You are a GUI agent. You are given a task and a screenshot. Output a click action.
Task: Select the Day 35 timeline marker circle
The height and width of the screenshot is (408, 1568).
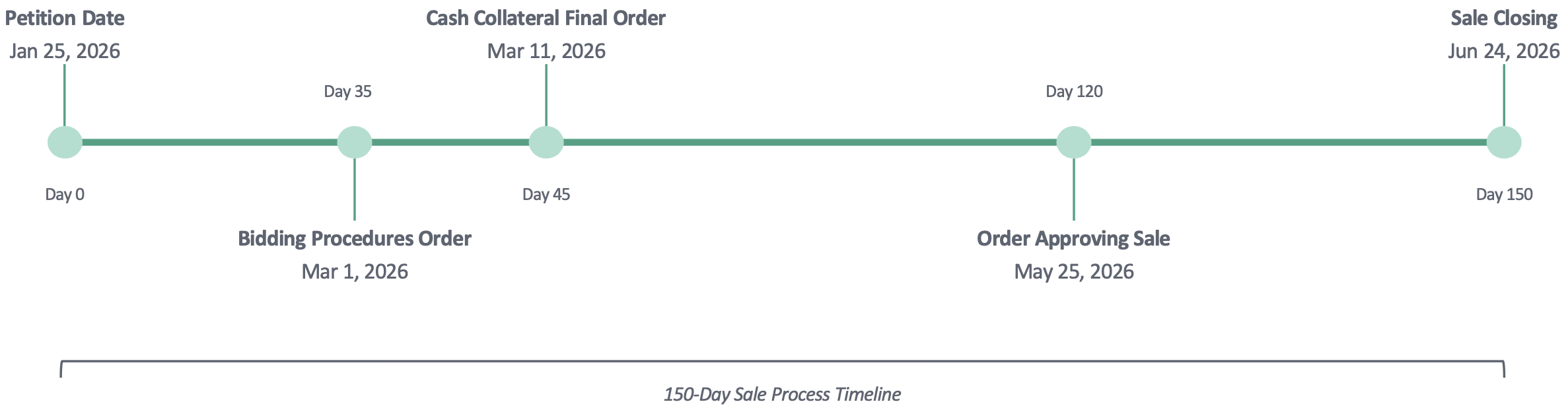click(355, 142)
